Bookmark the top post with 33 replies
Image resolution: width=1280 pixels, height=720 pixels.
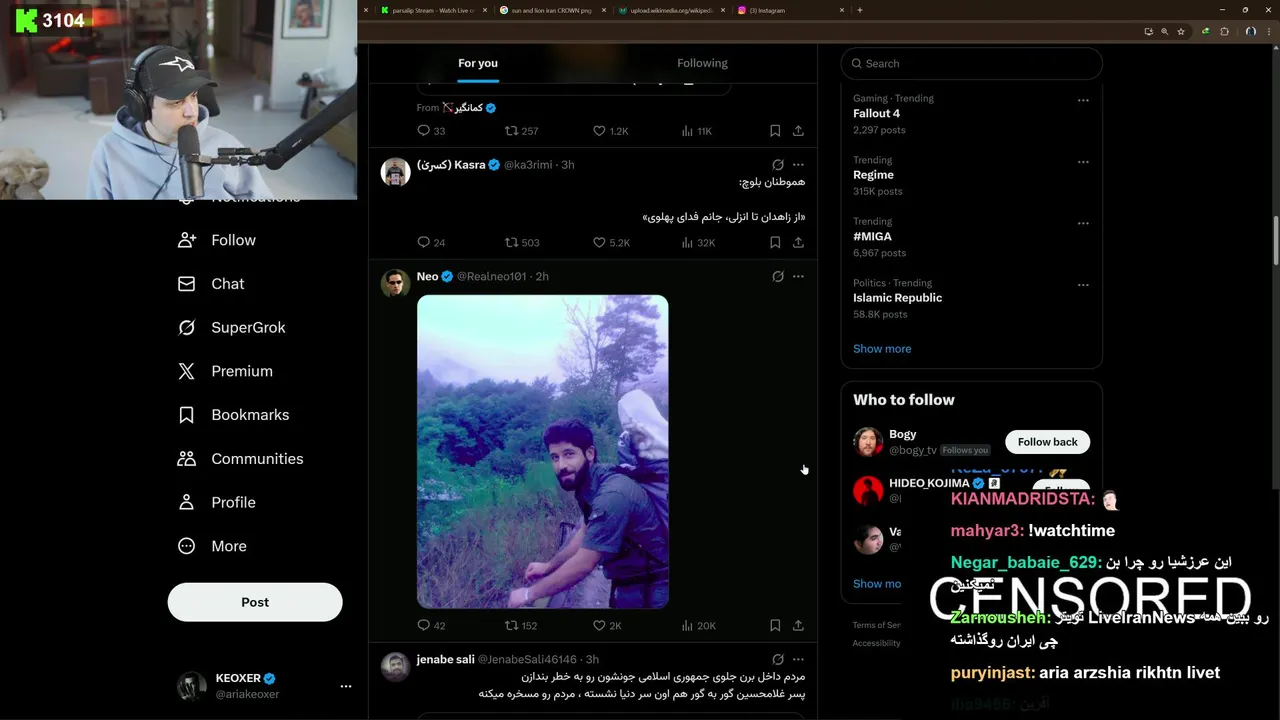coord(775,130)
